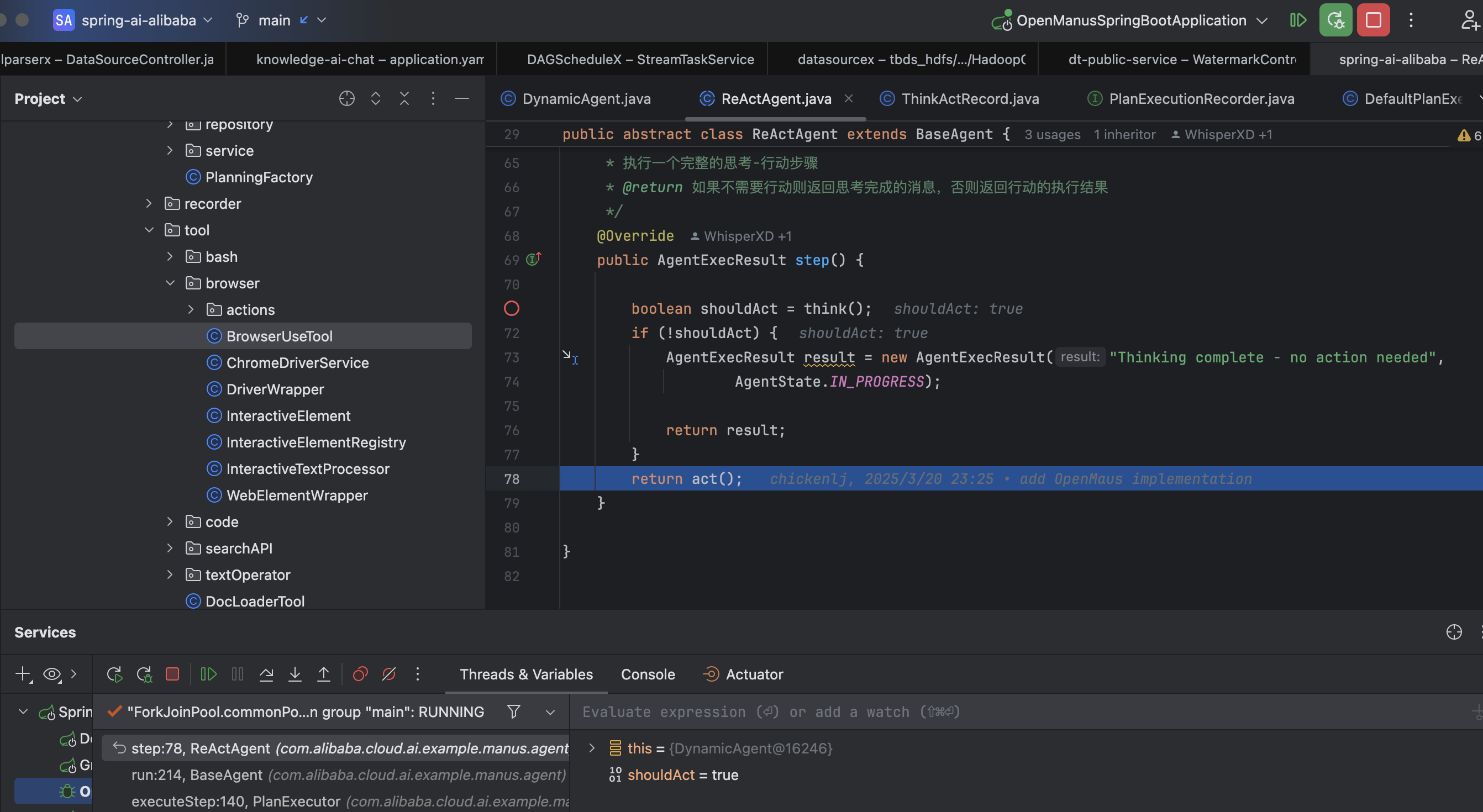Image resolution: width=1483 pixels, height=812 pixels.
Task: Stop the debug session in Services toolbar
Action: 172,674
